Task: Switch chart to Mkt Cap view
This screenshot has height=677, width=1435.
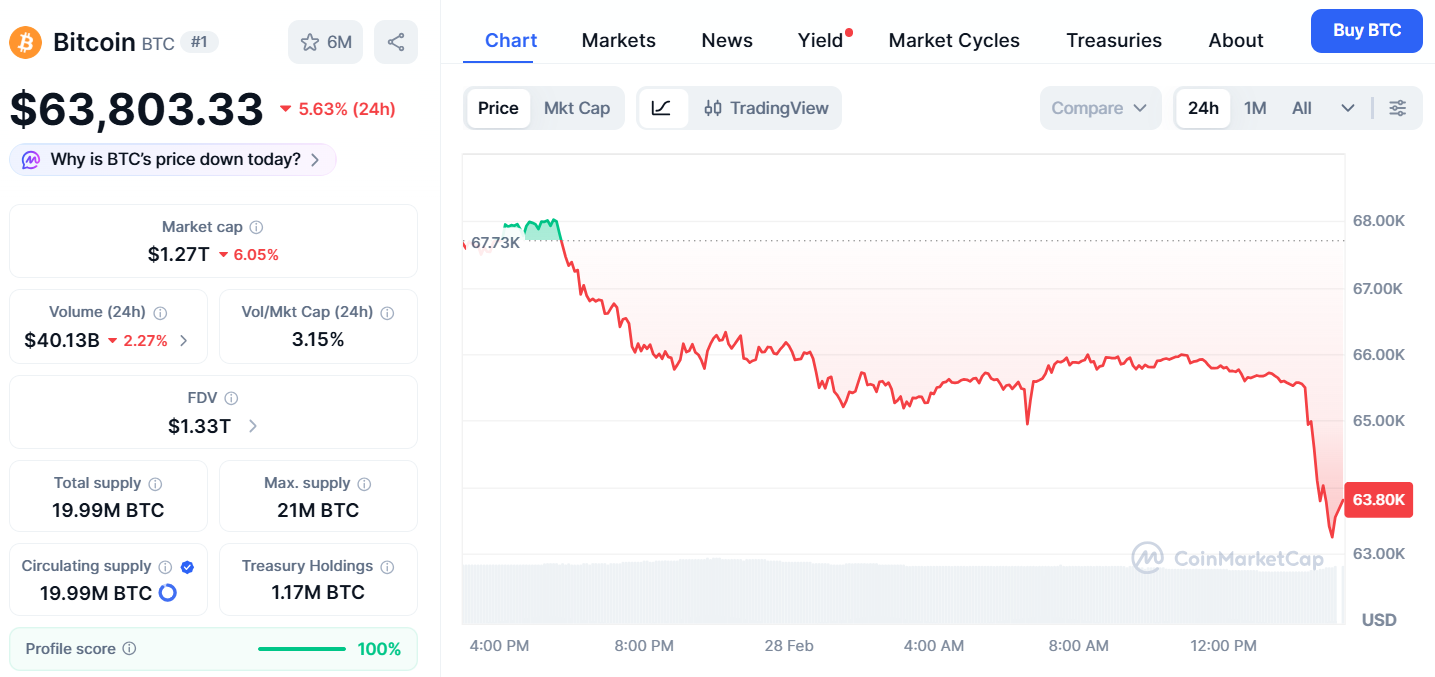Action: (577, 108)
